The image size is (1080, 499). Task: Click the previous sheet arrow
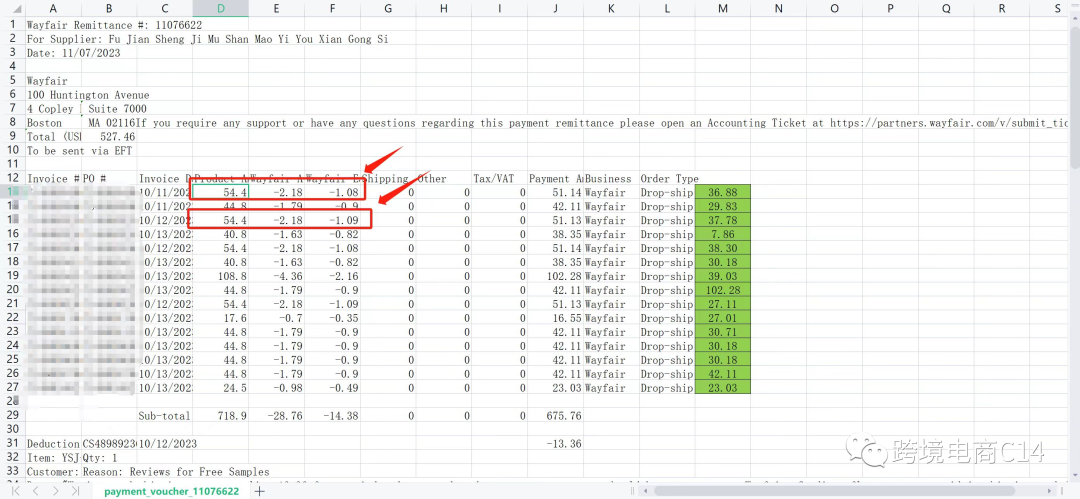[33, 491]
